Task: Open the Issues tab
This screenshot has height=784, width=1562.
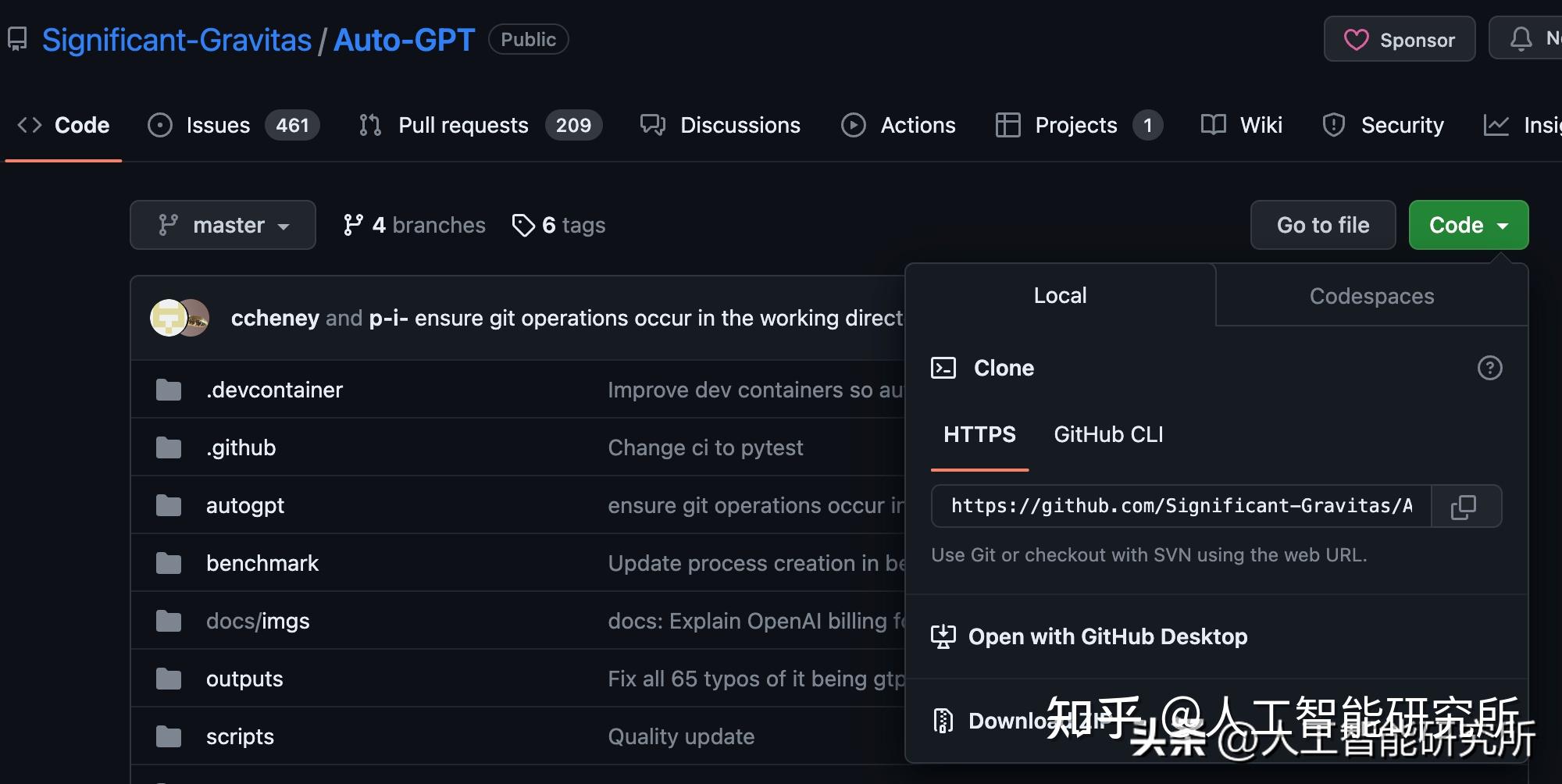Action: 234,125
